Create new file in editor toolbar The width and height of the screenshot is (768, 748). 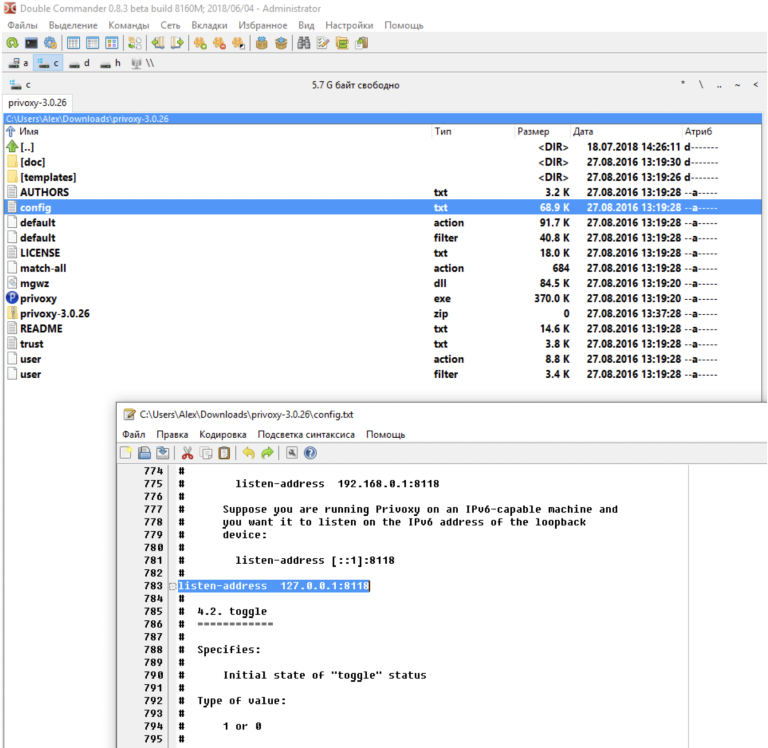pyautogui.click(x=126, y=453)
